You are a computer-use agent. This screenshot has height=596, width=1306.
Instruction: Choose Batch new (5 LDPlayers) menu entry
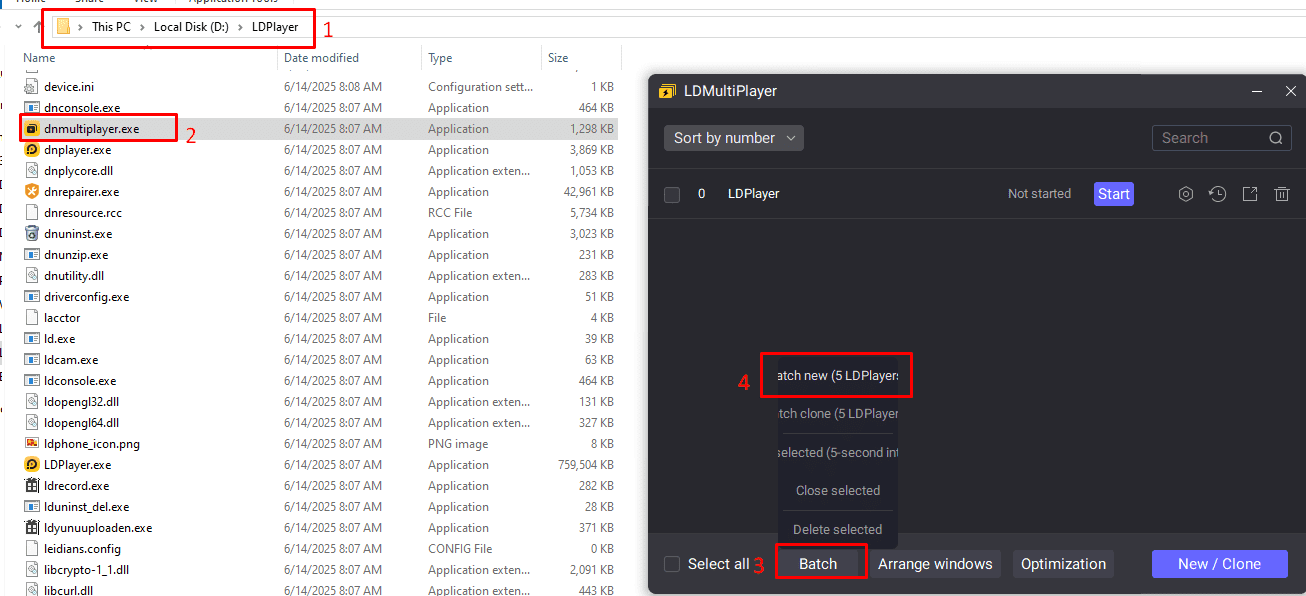[x=837, y=376]
